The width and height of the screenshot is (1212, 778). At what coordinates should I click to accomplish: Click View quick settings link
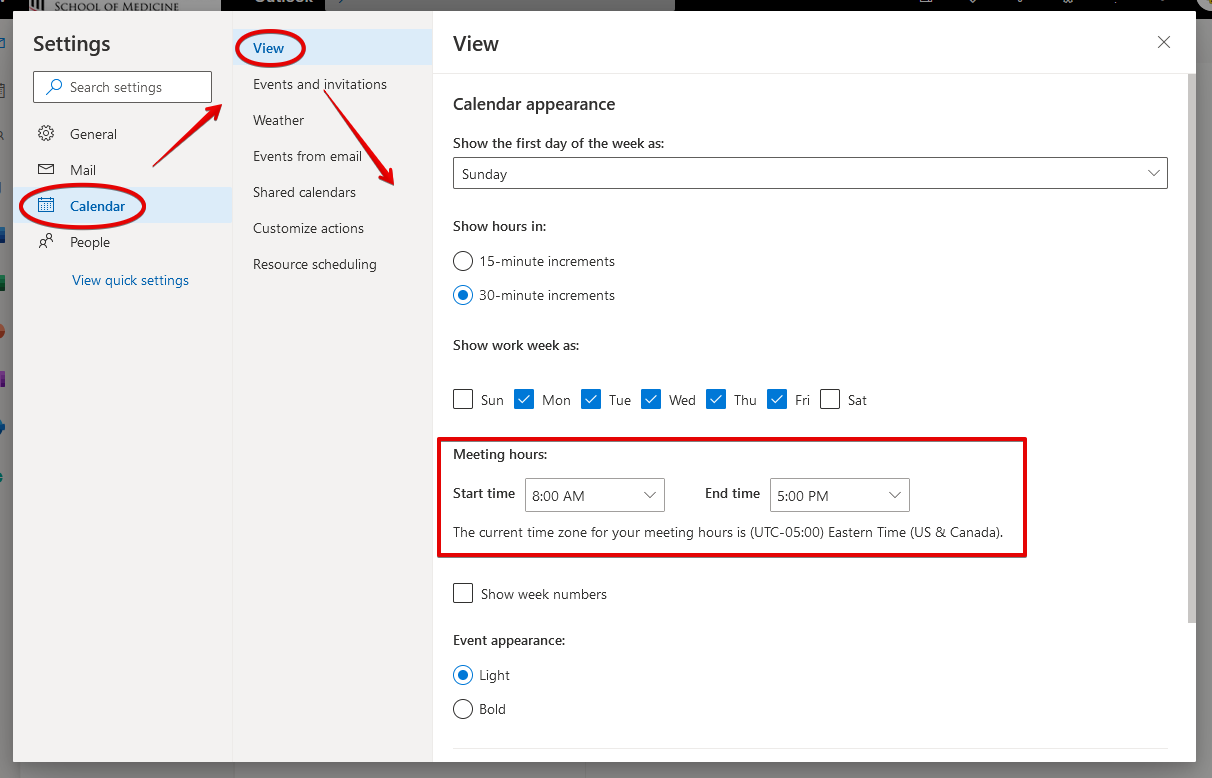click(130, 280)
